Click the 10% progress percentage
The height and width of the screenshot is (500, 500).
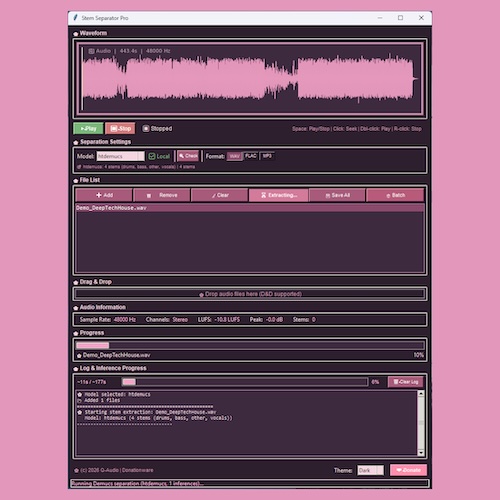pyautogui.click(x=419, y=355)
